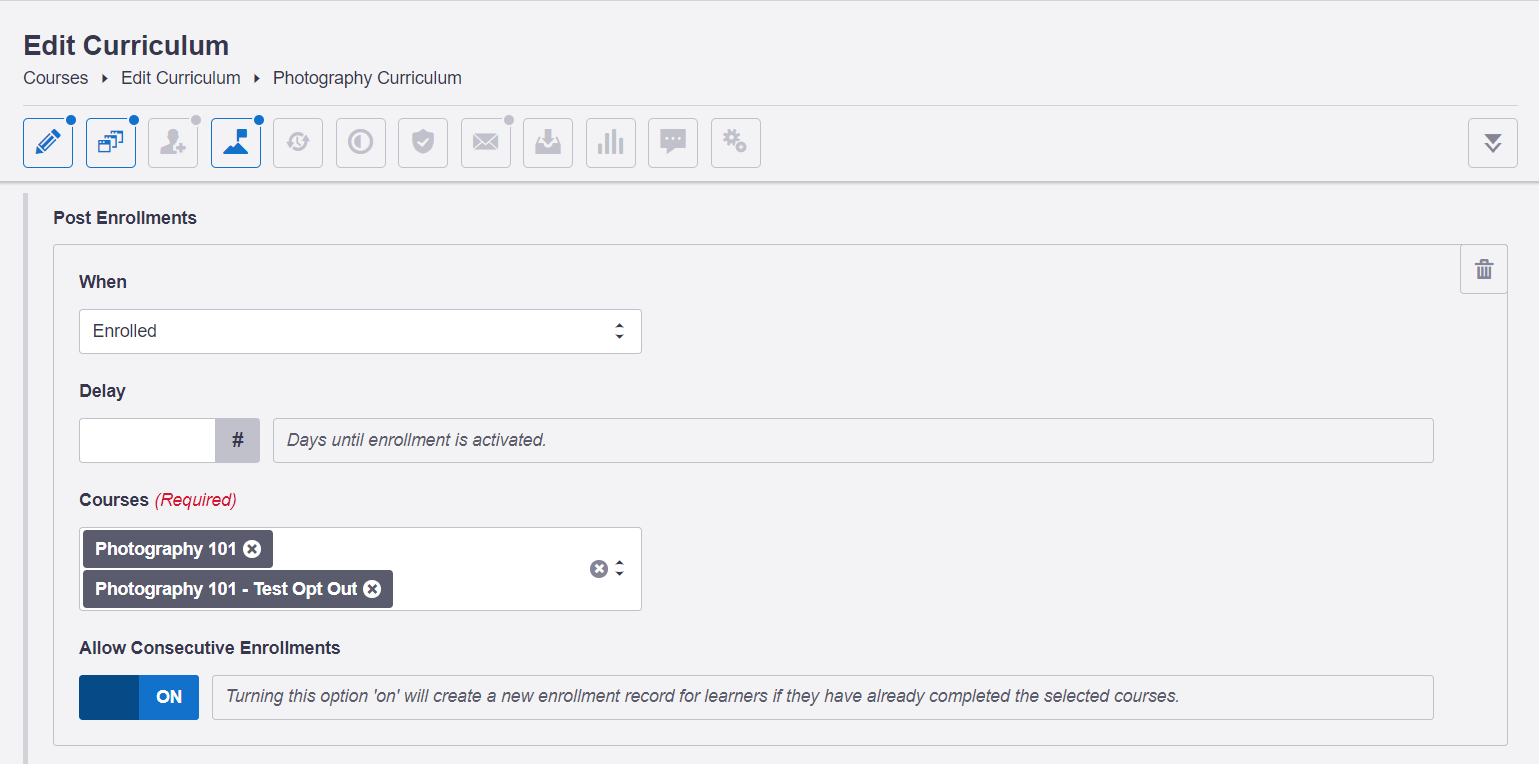Open the clock history toolbar icon

[x=298, y=143]
